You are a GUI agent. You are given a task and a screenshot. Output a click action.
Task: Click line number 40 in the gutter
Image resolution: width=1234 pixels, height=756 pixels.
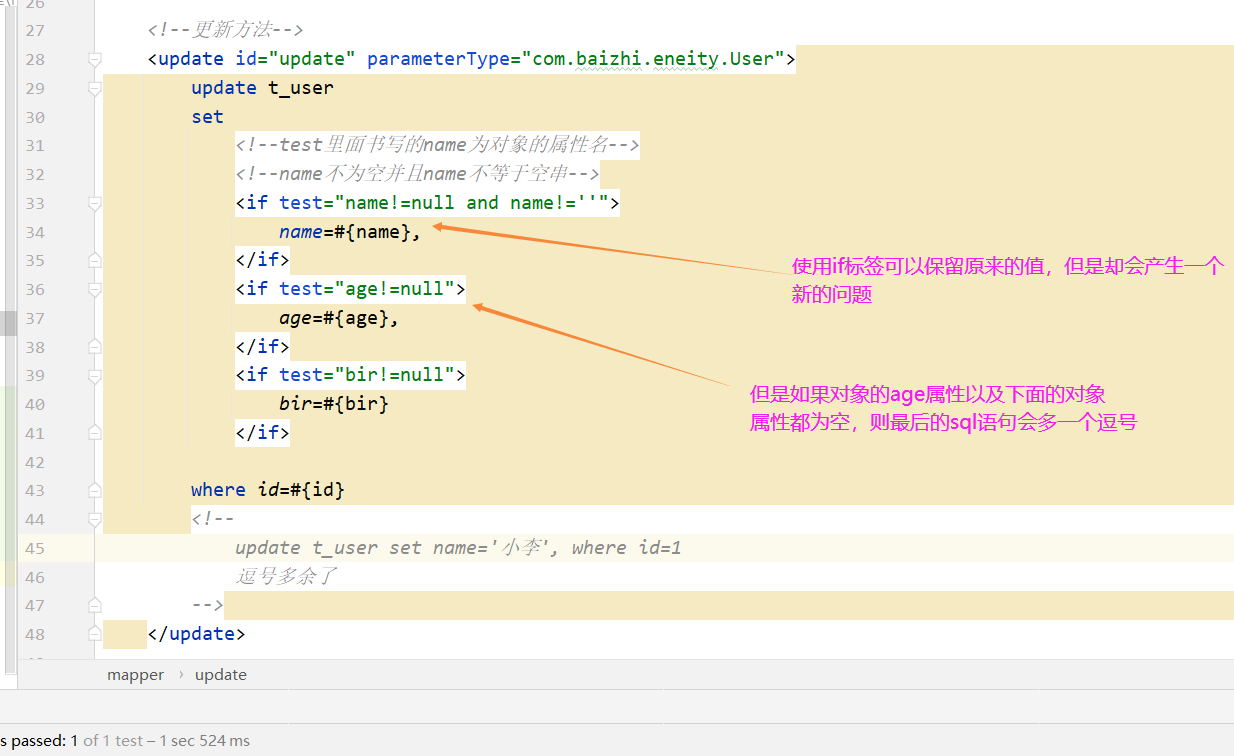34,404
